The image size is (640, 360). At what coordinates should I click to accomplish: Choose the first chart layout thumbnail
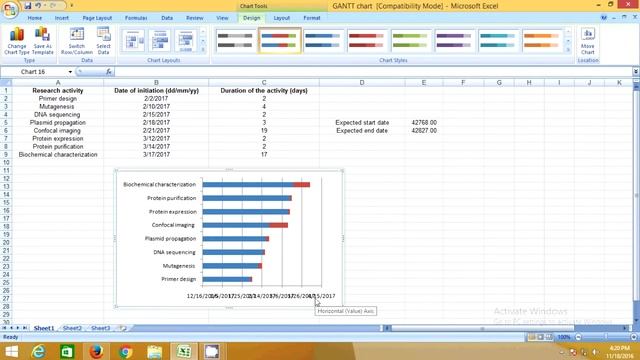click(133, 41)
